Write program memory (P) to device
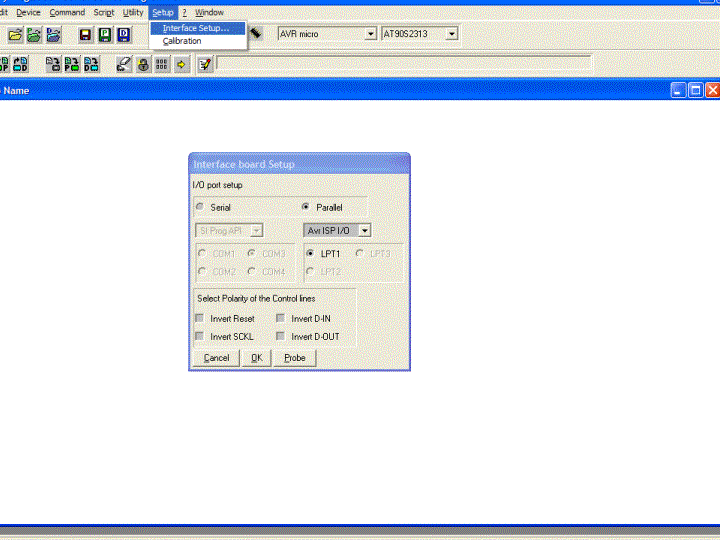This screenshot has height=540, width=720. point(72,64)
